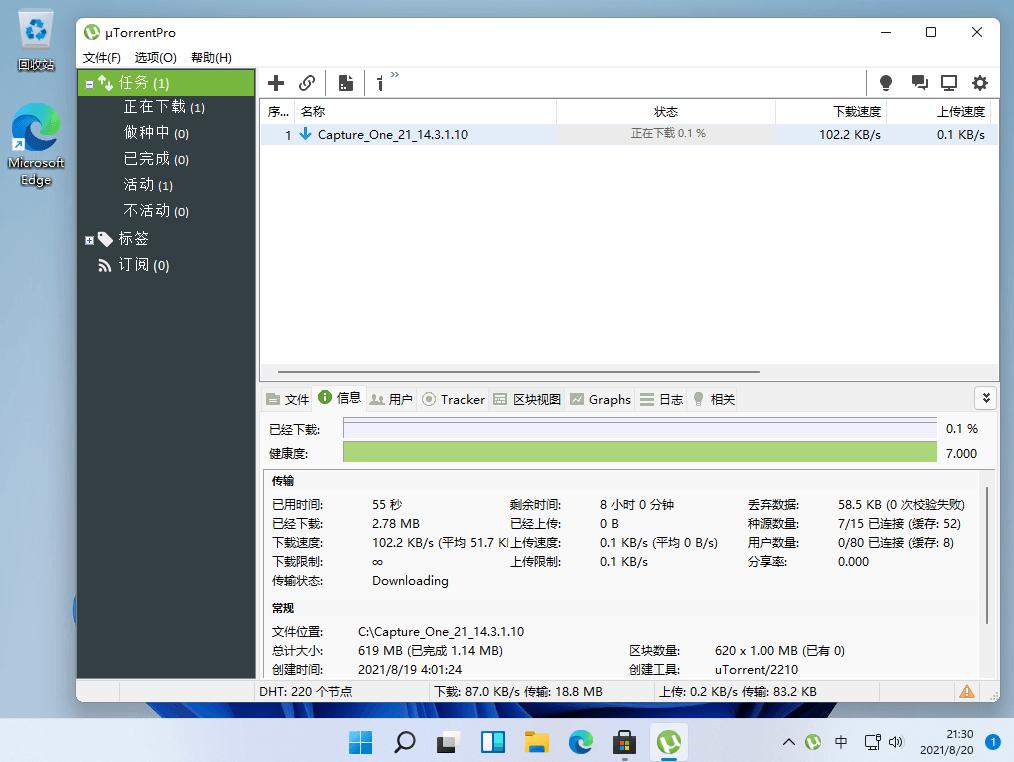This screenshot has width=1014, height=762.
Task: Select 不活动 (0) in the sidebar
Action: point(156,211)
